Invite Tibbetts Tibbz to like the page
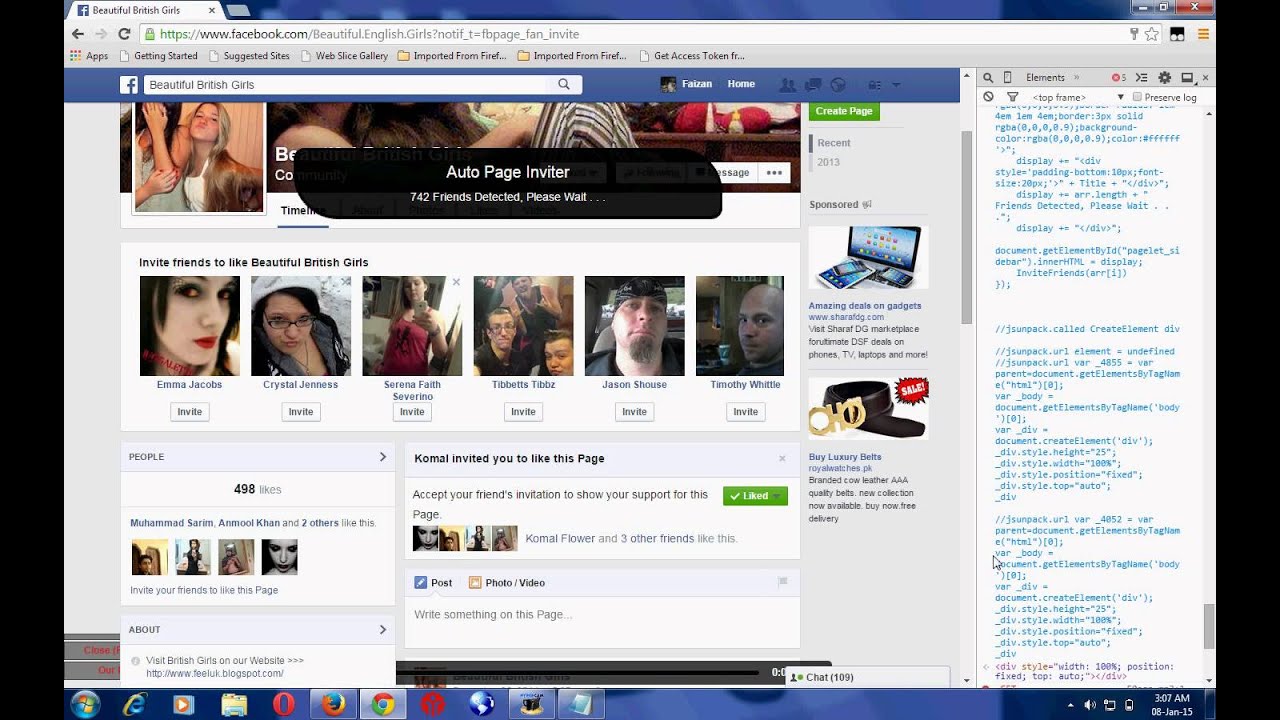Image resolution: width=1280 pixels, height=720 pixels. pos(523,412)
